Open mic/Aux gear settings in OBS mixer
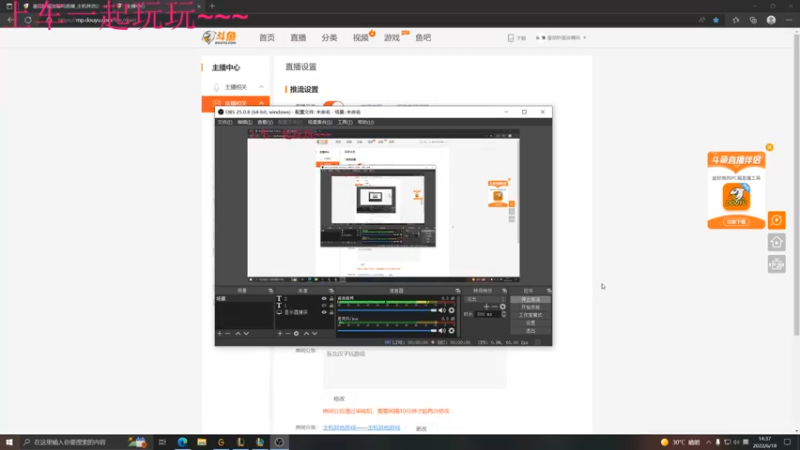The height and width of the screenshot is (450, 800). point(452,331)
